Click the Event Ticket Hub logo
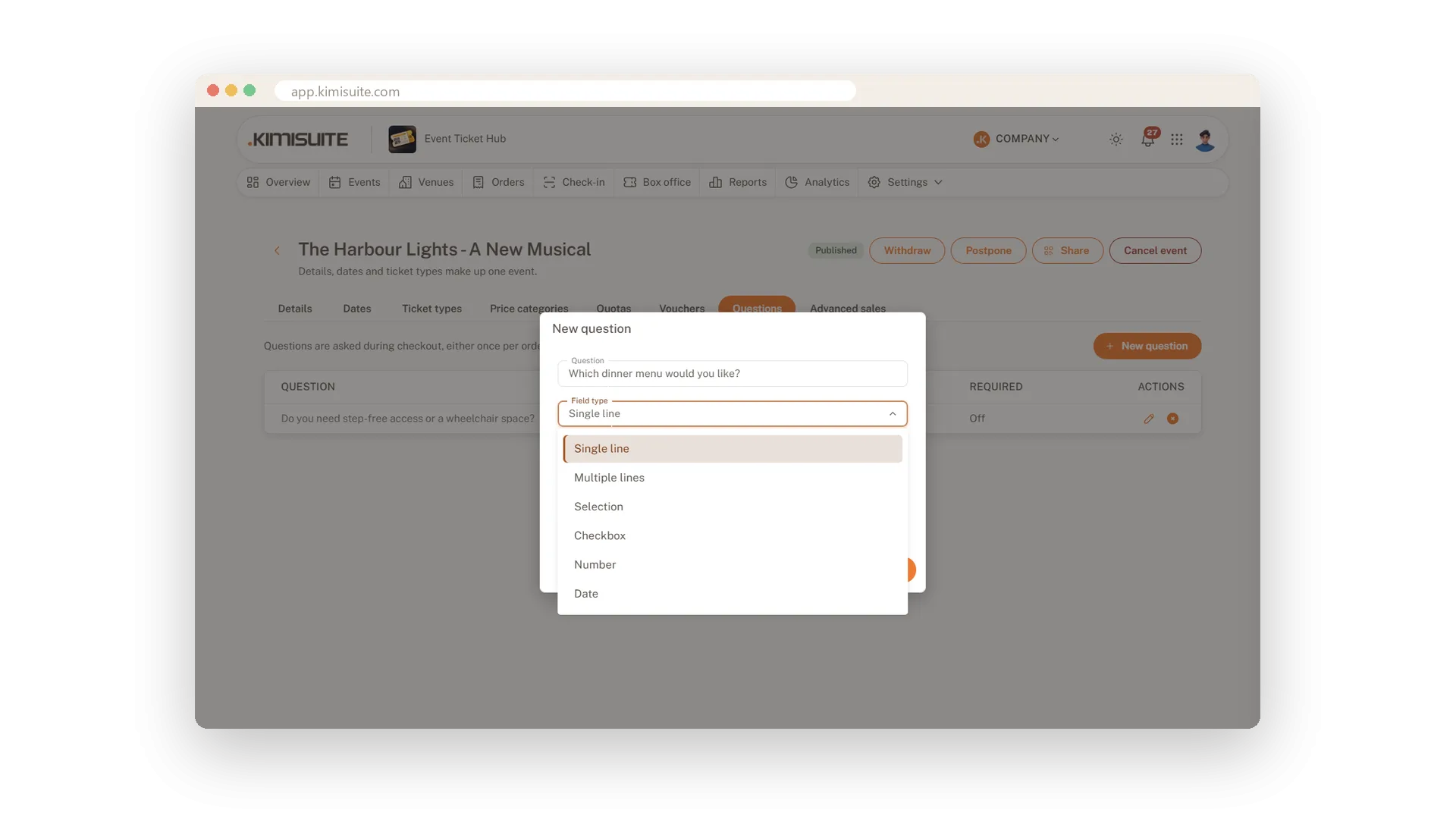 point(402,139)
